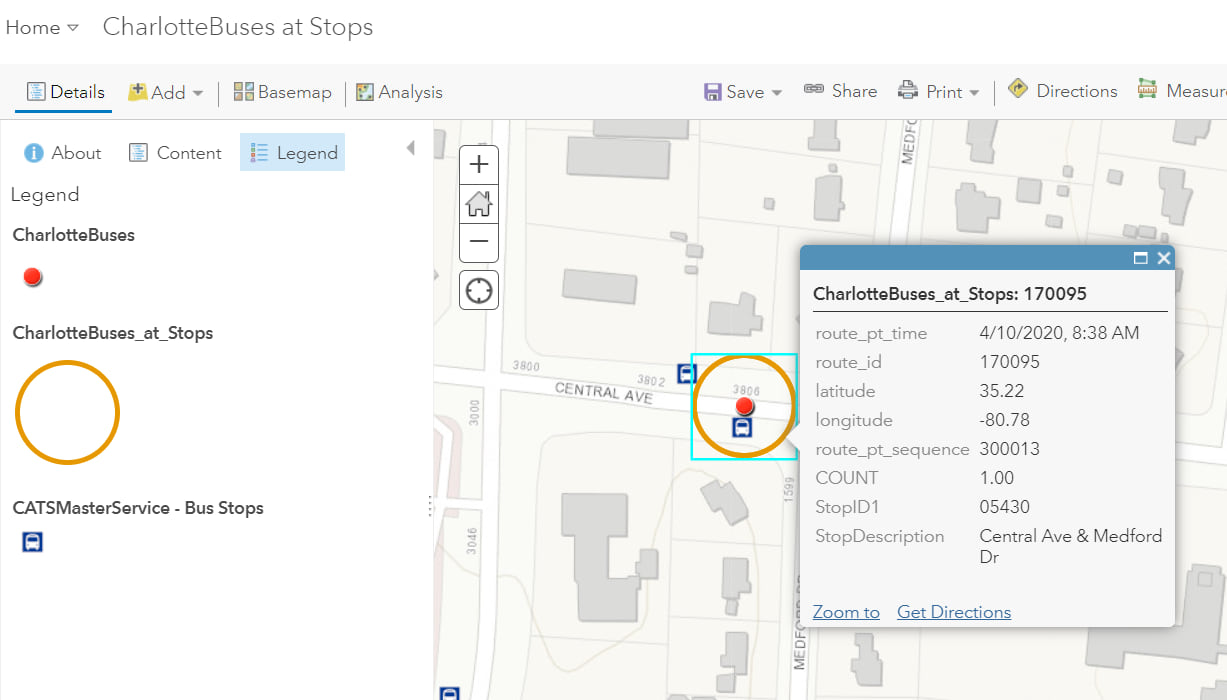Expand the Print options
1227x700 pixels.
click(938, 92)
